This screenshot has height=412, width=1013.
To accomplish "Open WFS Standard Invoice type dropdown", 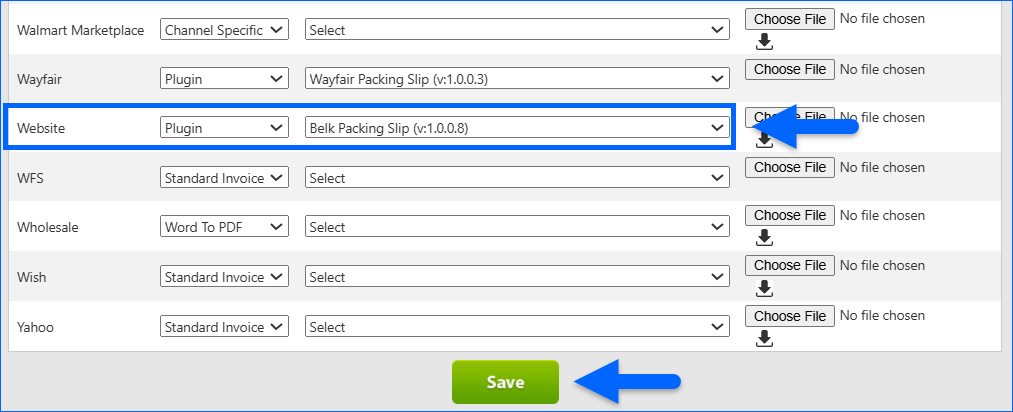I will coord(224,177).
